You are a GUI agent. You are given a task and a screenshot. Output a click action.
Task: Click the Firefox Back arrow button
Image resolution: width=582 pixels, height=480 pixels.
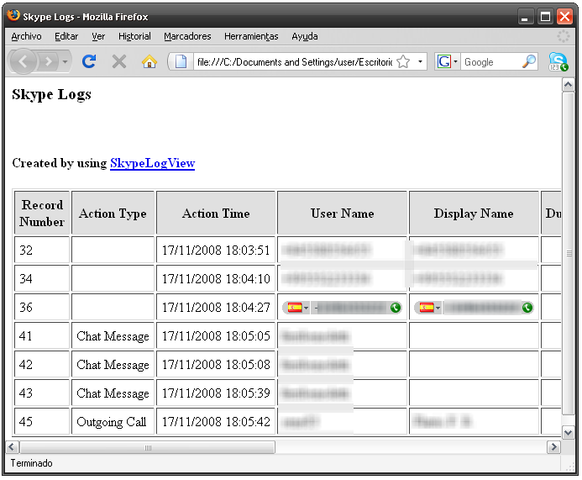23,61
